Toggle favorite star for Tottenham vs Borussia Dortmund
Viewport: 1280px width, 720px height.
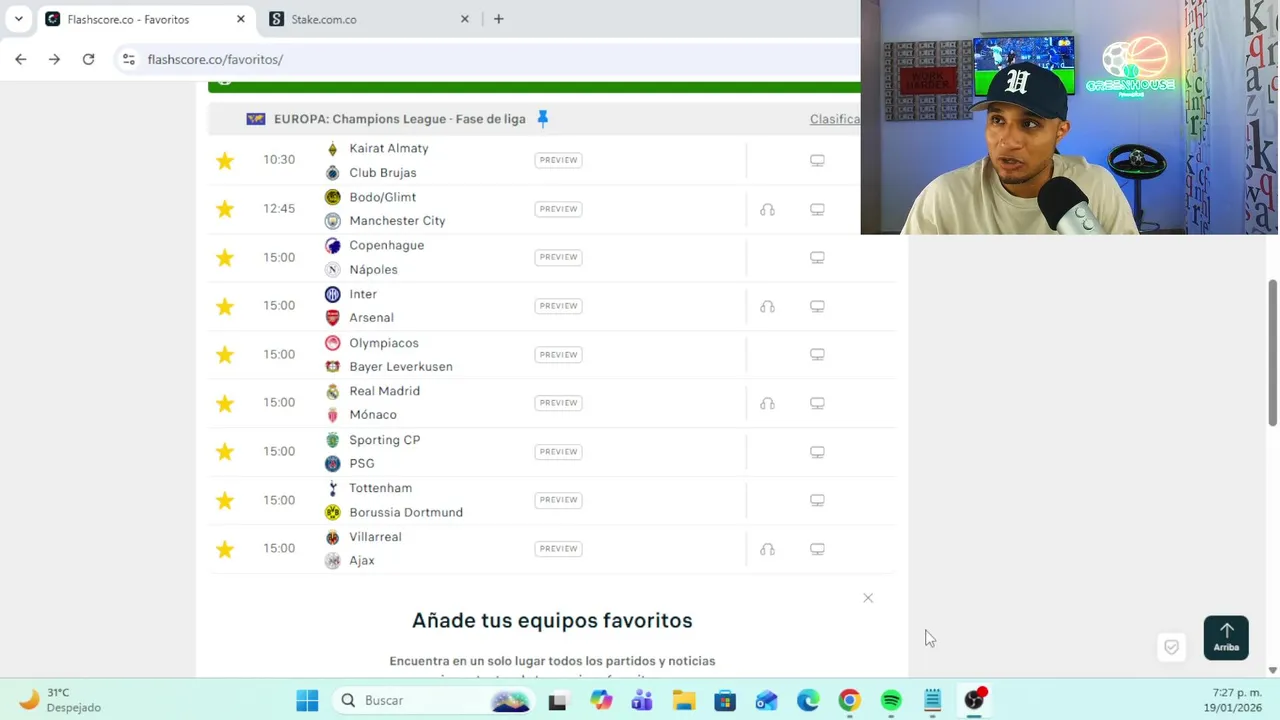(225, 500)
